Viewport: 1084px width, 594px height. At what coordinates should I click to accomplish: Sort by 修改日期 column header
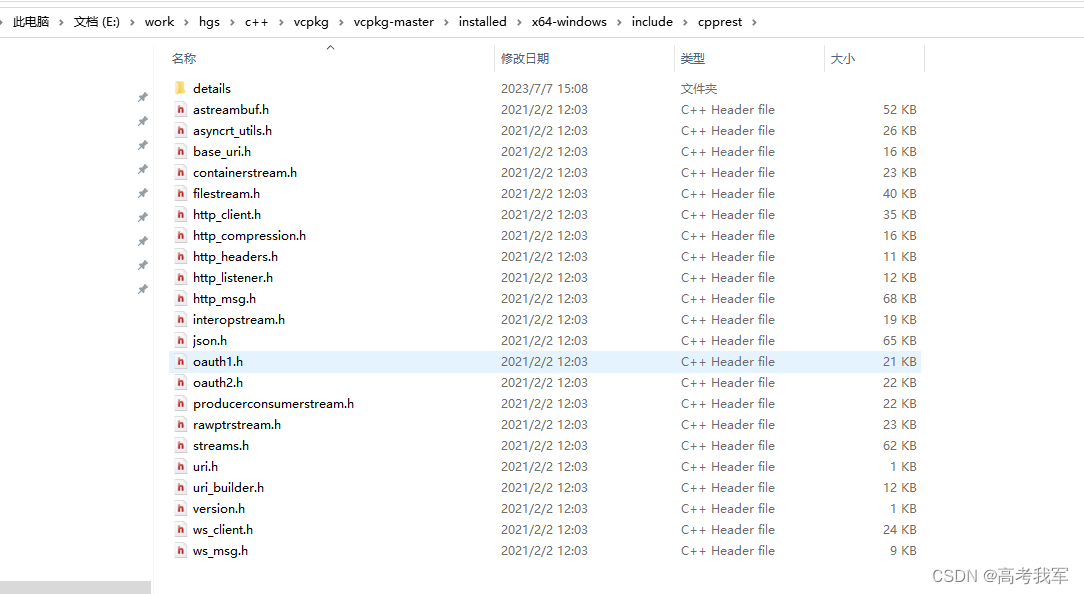click(x=525, y=59)
